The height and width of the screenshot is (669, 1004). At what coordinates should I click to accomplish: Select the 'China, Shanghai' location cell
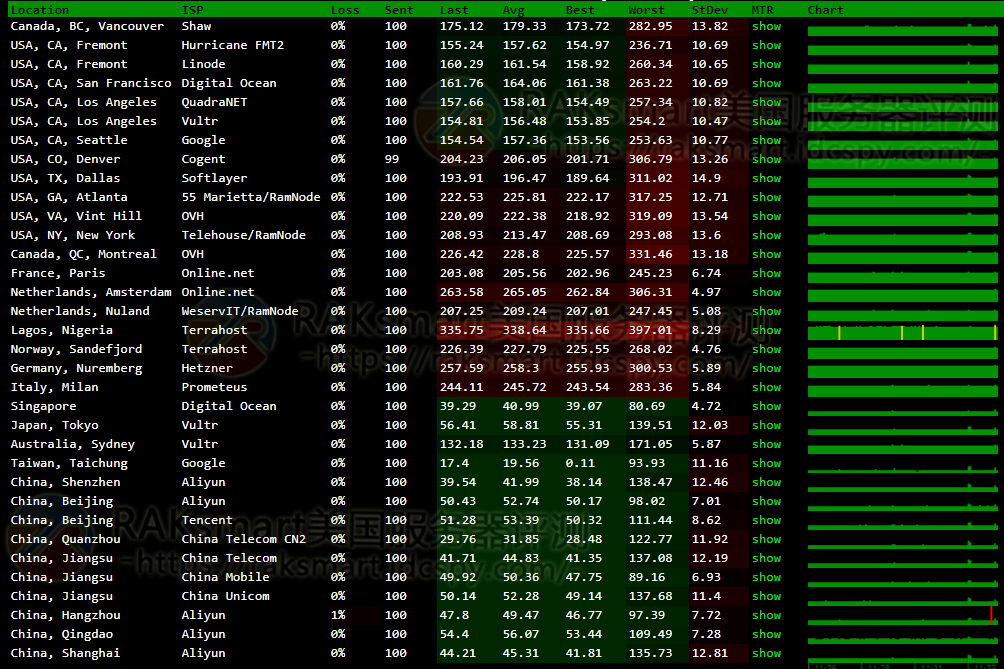click(65, 653)
